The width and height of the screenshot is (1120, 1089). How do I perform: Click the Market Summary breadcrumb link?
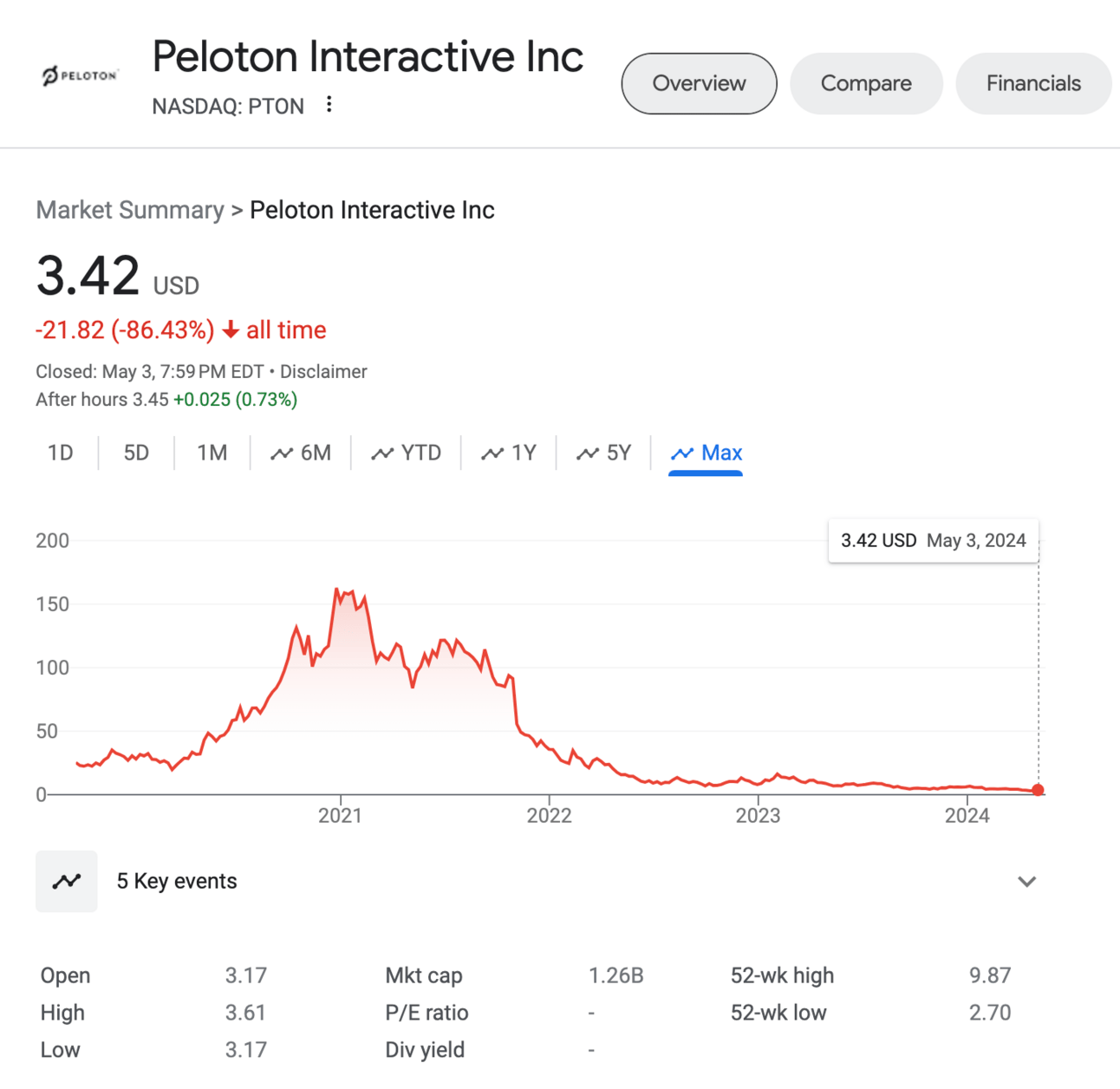coord(130,210)
